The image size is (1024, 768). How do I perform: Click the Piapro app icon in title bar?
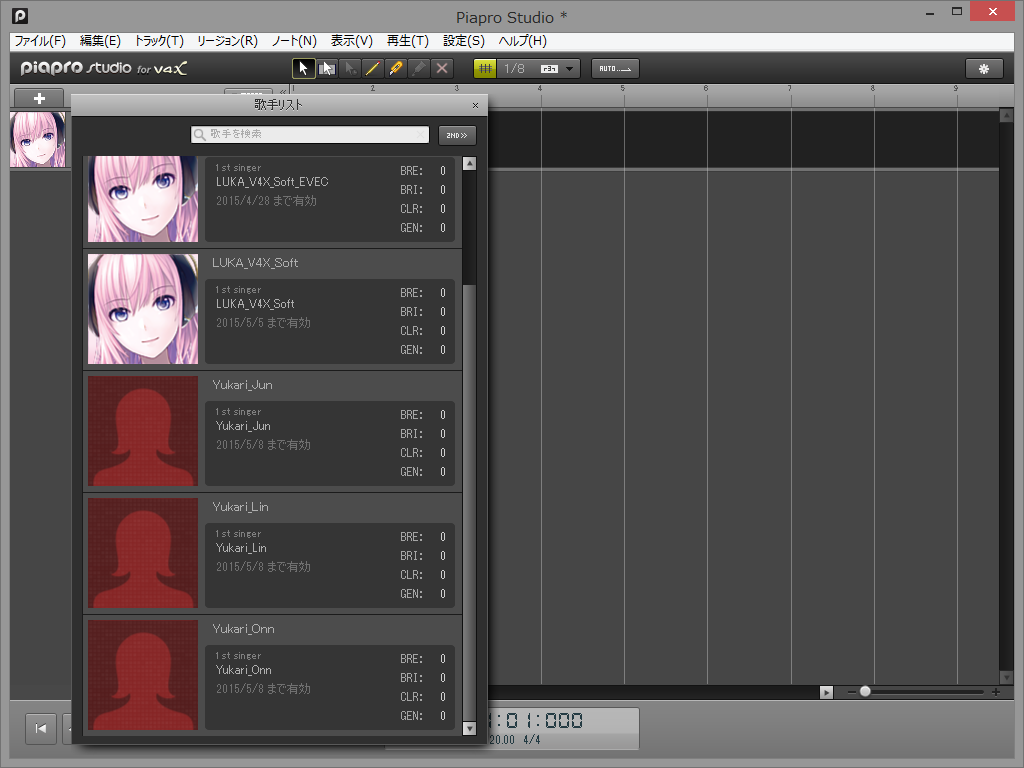(20, 16)
